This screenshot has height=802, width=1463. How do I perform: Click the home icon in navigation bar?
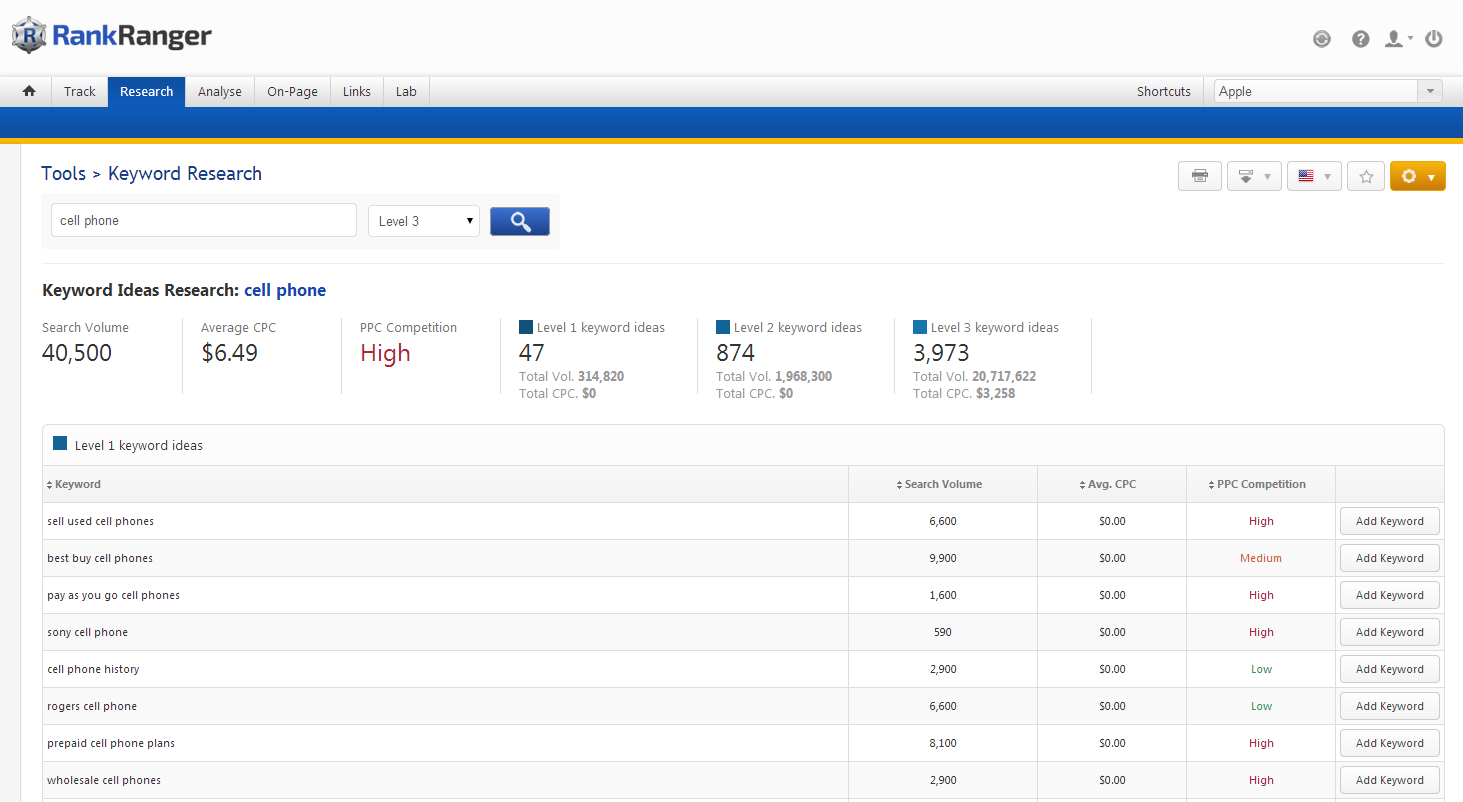click(29, 91)
